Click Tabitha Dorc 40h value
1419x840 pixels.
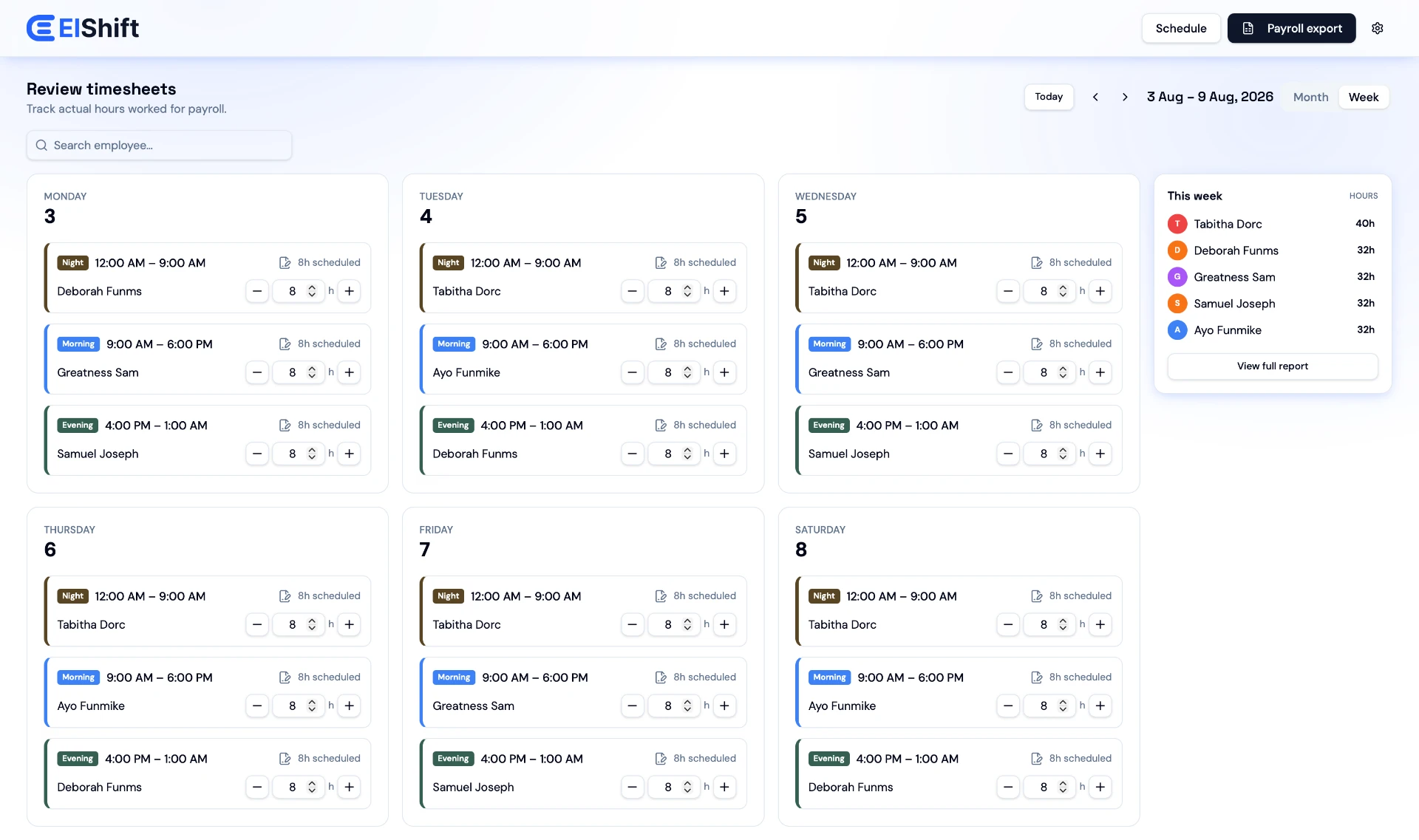[x=1364, y=223]
